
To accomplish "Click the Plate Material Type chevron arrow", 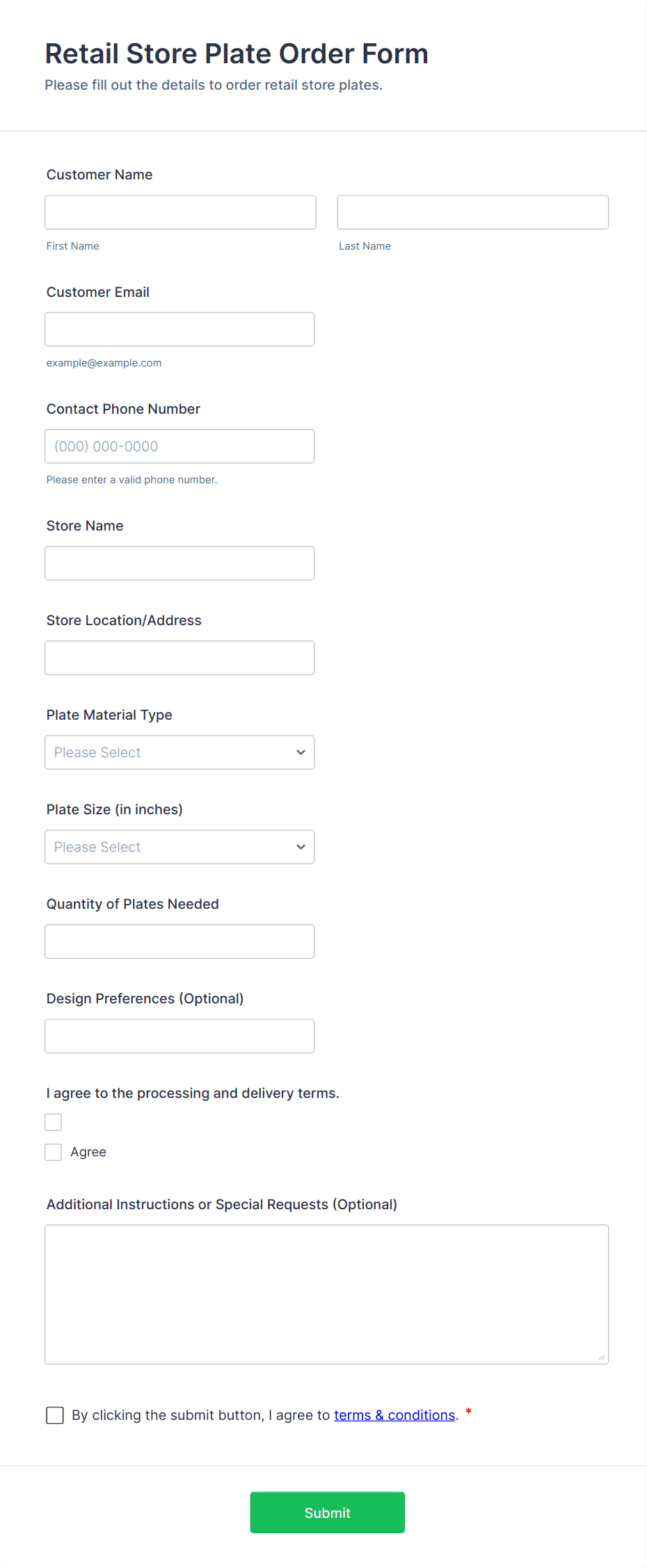I will [301, 752].
